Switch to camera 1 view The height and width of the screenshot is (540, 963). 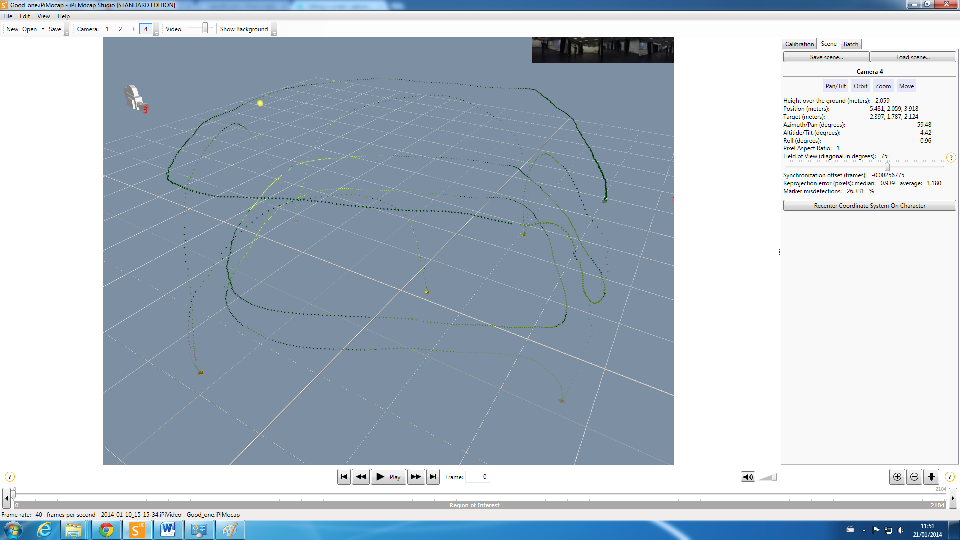click(x=107, y=29)
